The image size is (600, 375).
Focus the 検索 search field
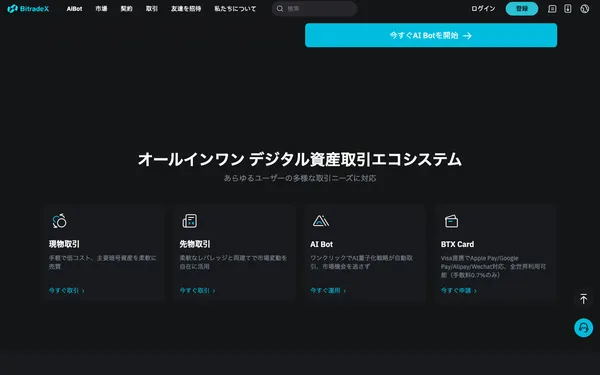315,8
